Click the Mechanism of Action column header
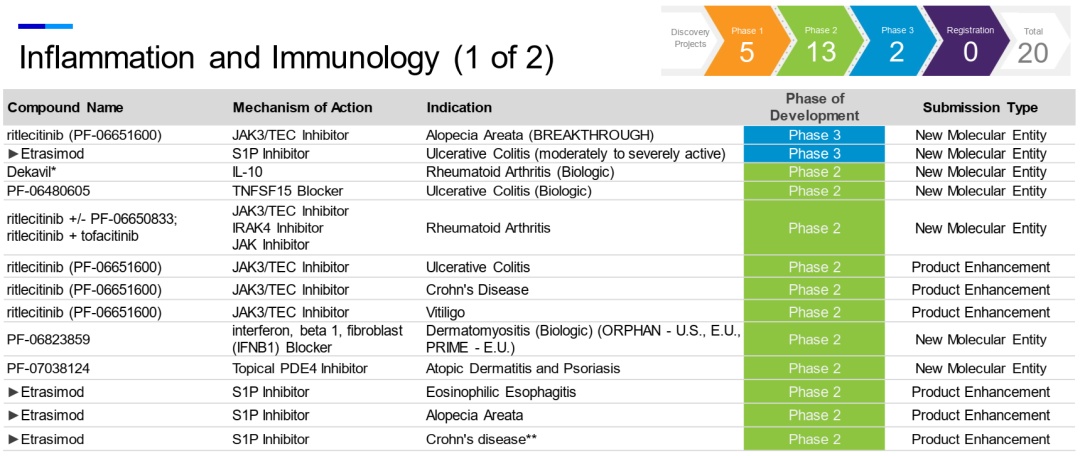The height and width of the screenshot is (456, 1080). tap(302, 107)
